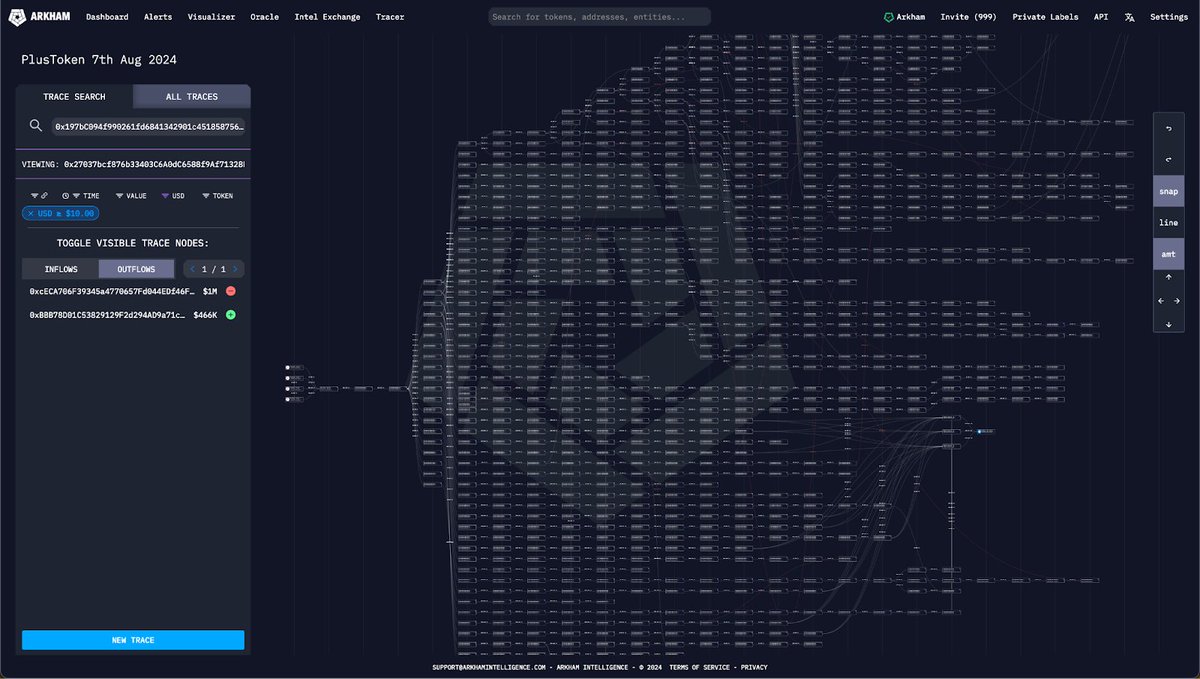Show INFLOWS trace nodes

(60, 269)
